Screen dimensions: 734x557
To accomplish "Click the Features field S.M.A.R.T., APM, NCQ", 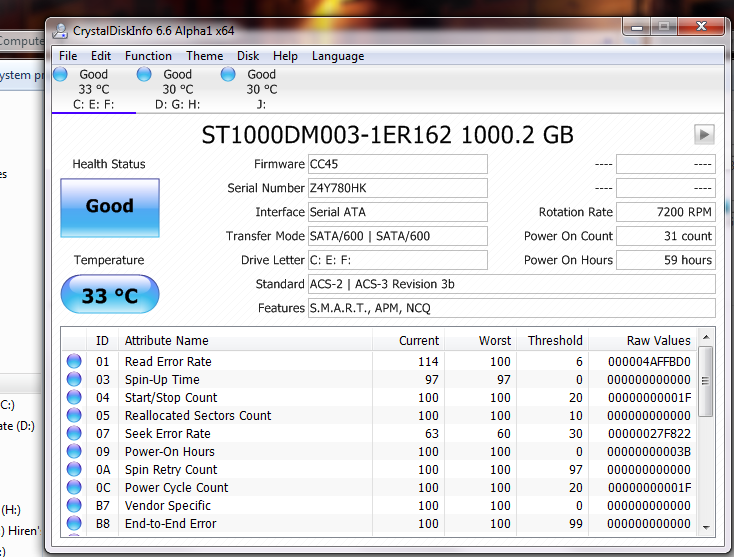I will (512, 308).
